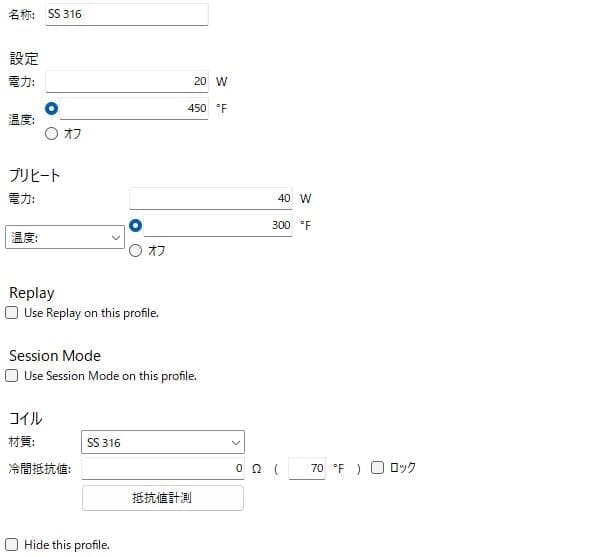609x557 pixels.
Task: Click the 冷間抵抗値 resistance input field
Action: 163,468
